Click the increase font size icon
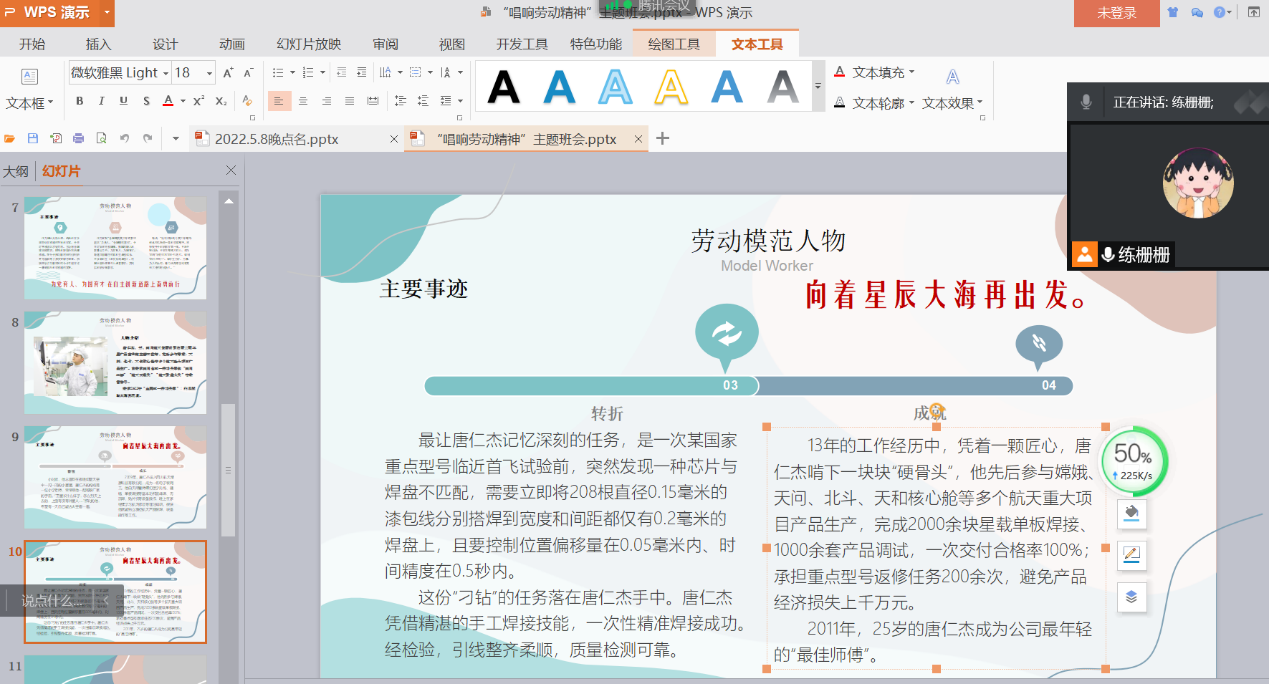Screen dimensions: 1269x684 coord(228,73)
